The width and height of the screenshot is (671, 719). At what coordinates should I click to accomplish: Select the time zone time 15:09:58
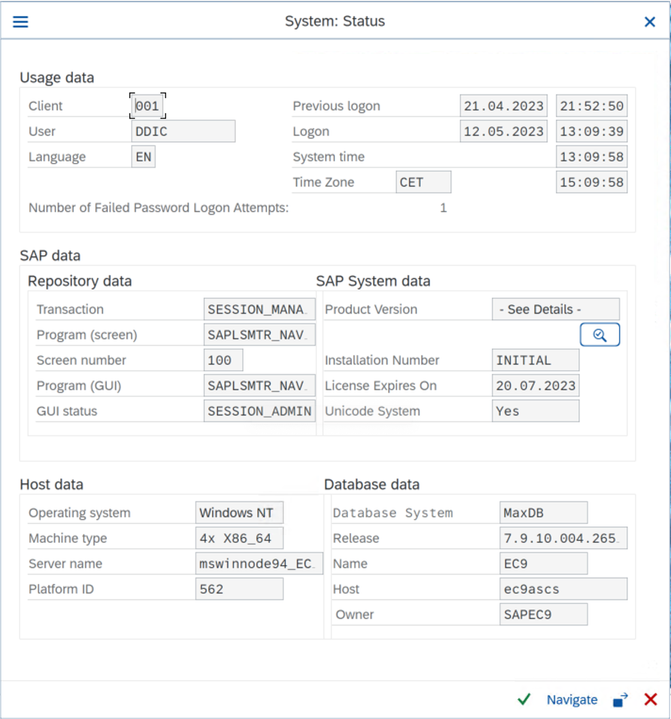591,183
